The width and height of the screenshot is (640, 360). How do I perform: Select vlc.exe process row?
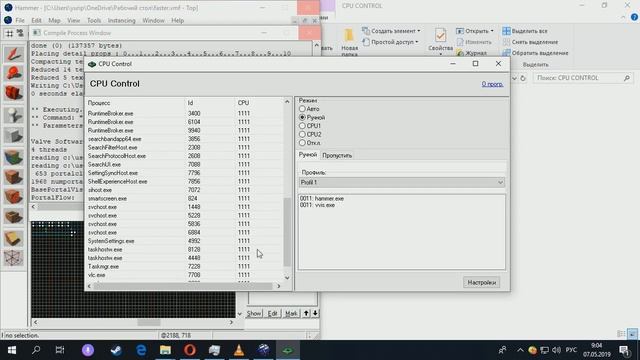(184, 275)
